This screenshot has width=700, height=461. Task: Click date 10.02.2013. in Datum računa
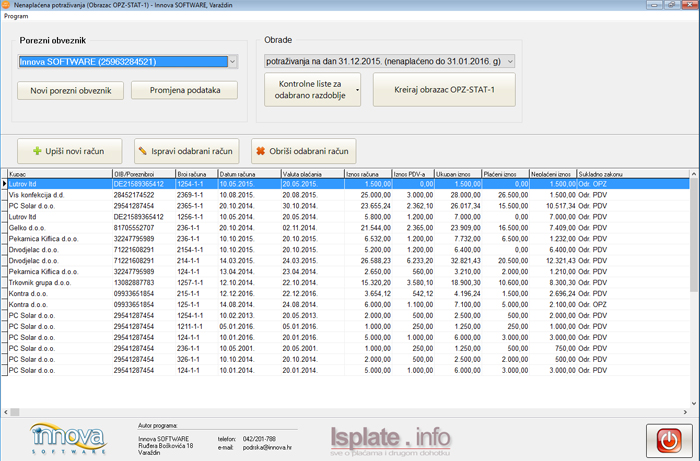click(237, 316)
